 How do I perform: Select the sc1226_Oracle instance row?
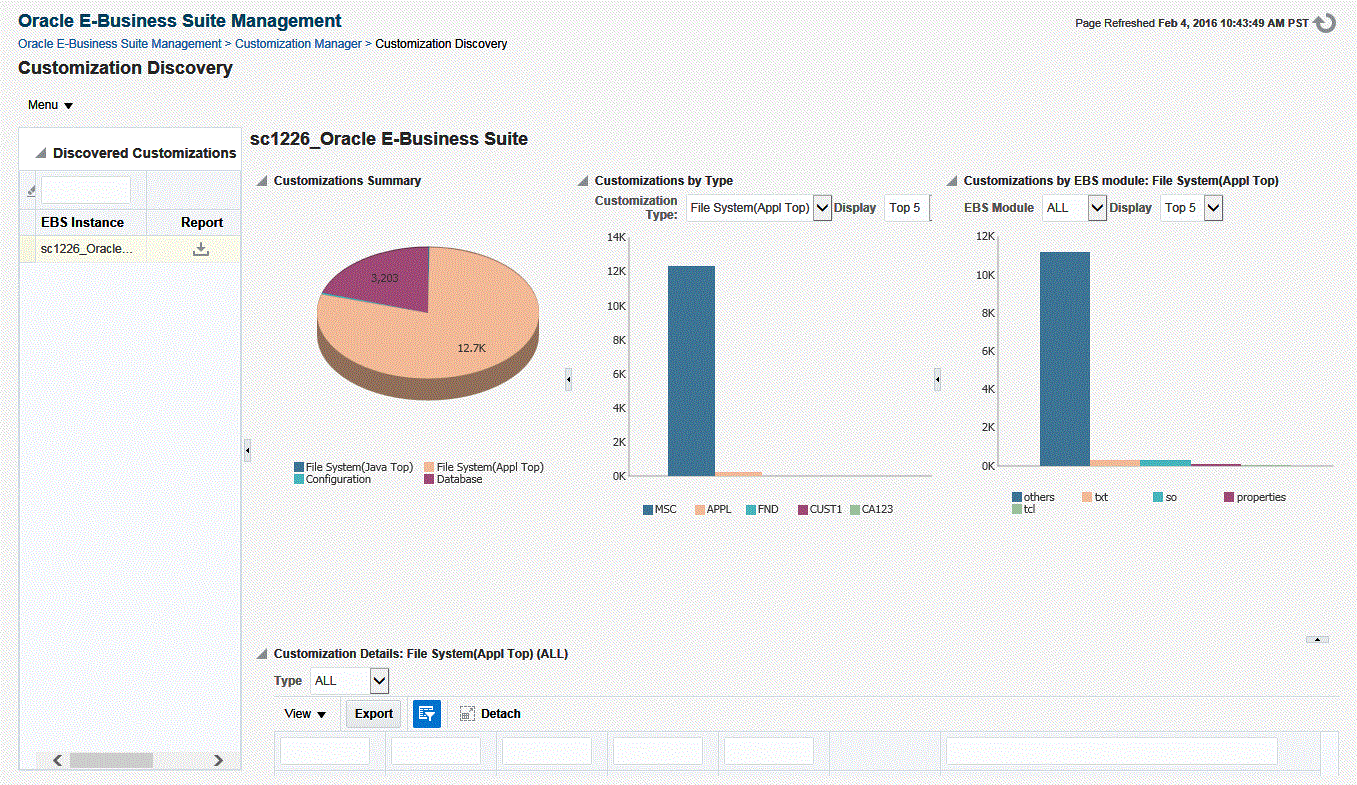130,249
